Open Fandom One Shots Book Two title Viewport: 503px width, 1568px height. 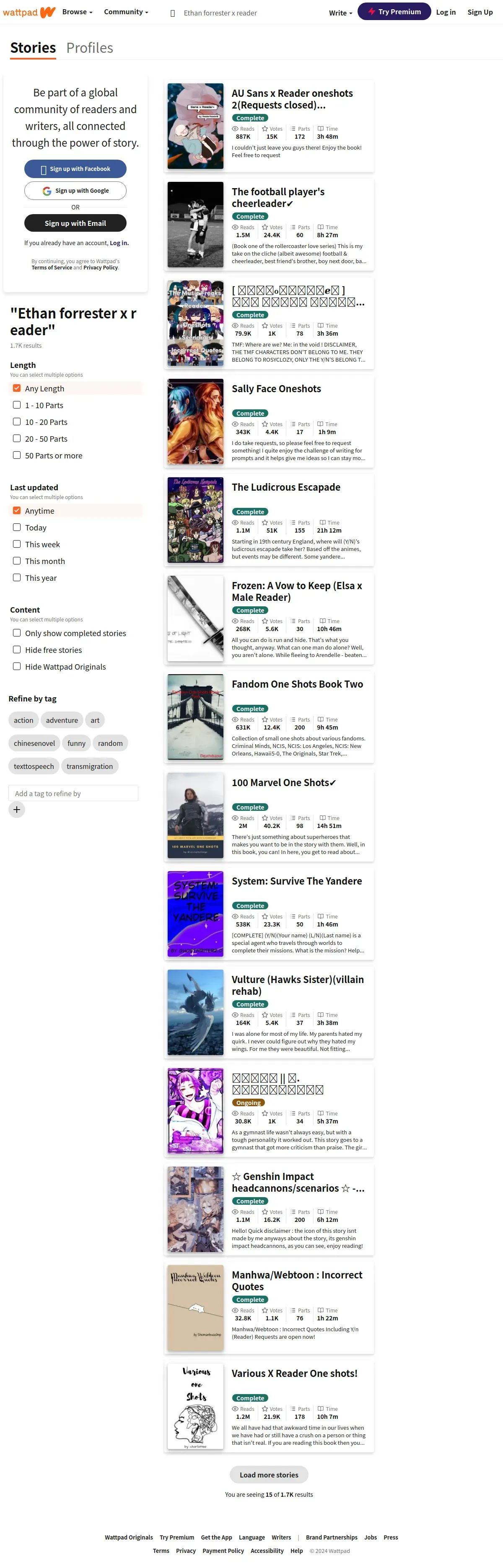297,684
